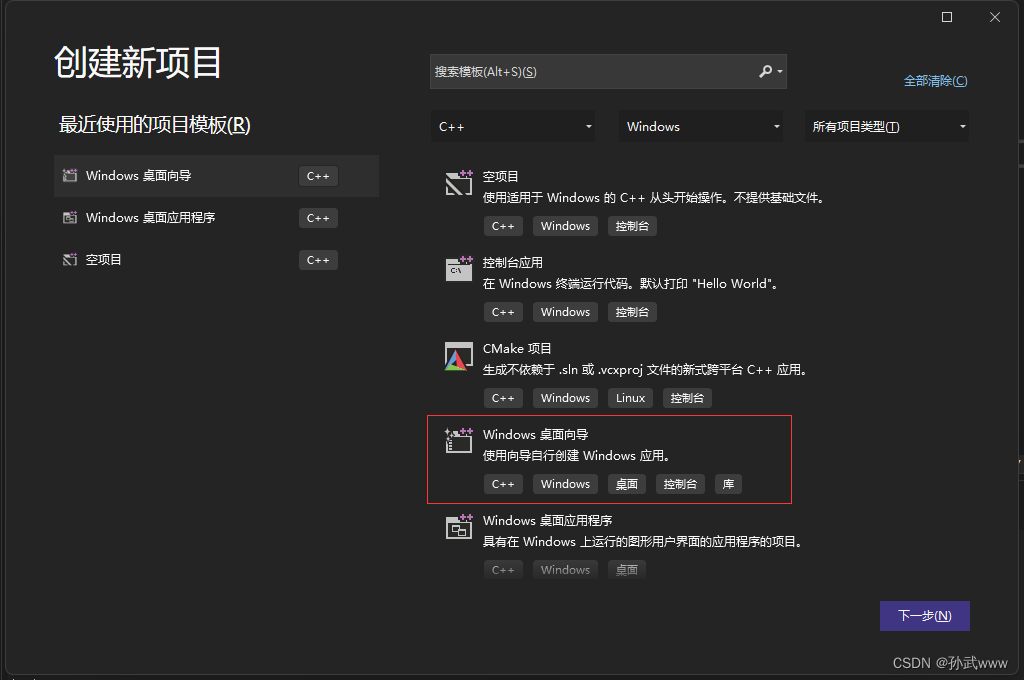Select the 控制台应用 template title
1024x680 pixels.
pyautogui.click(x=513, y=263)
